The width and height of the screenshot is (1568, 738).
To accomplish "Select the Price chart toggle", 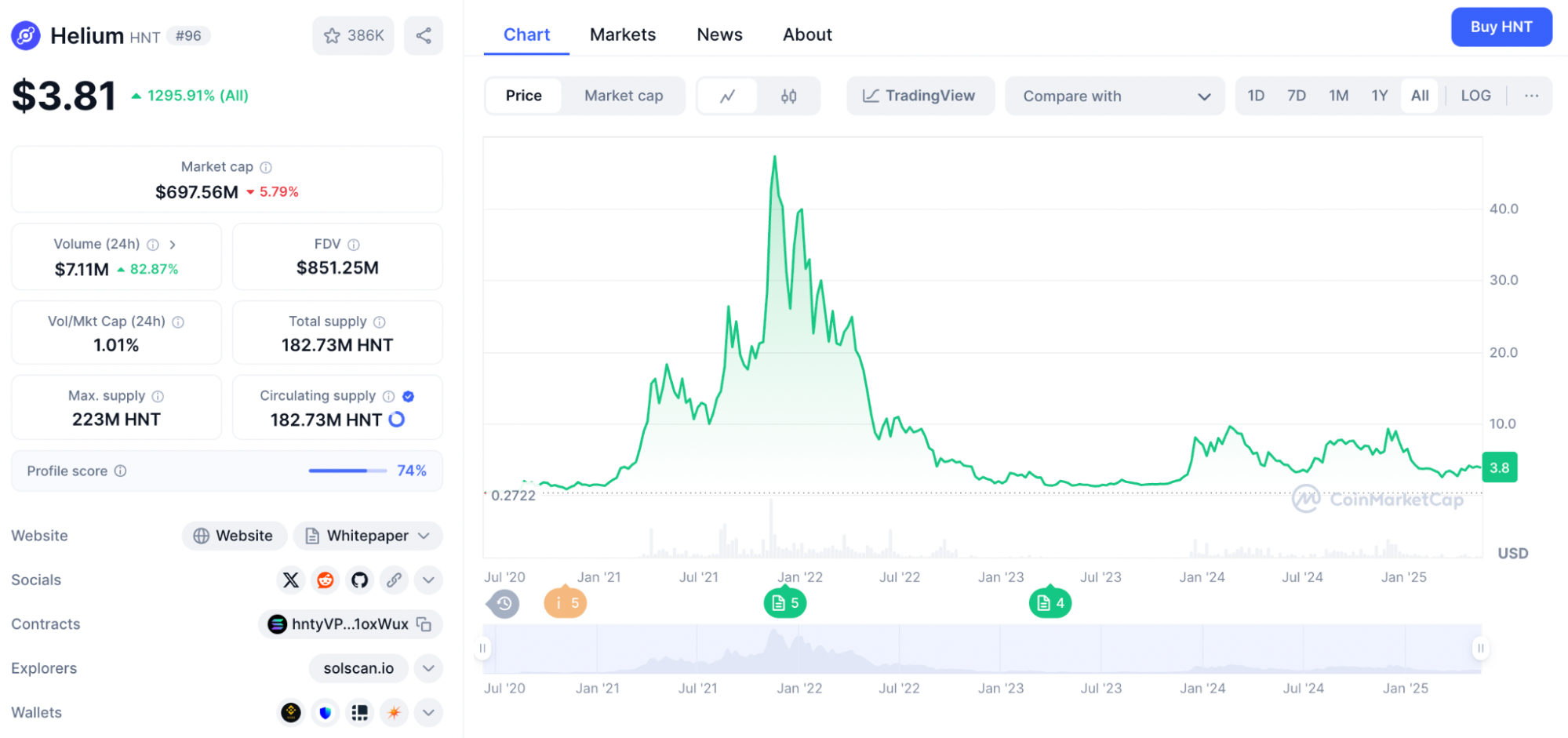I will pos(524,96).
